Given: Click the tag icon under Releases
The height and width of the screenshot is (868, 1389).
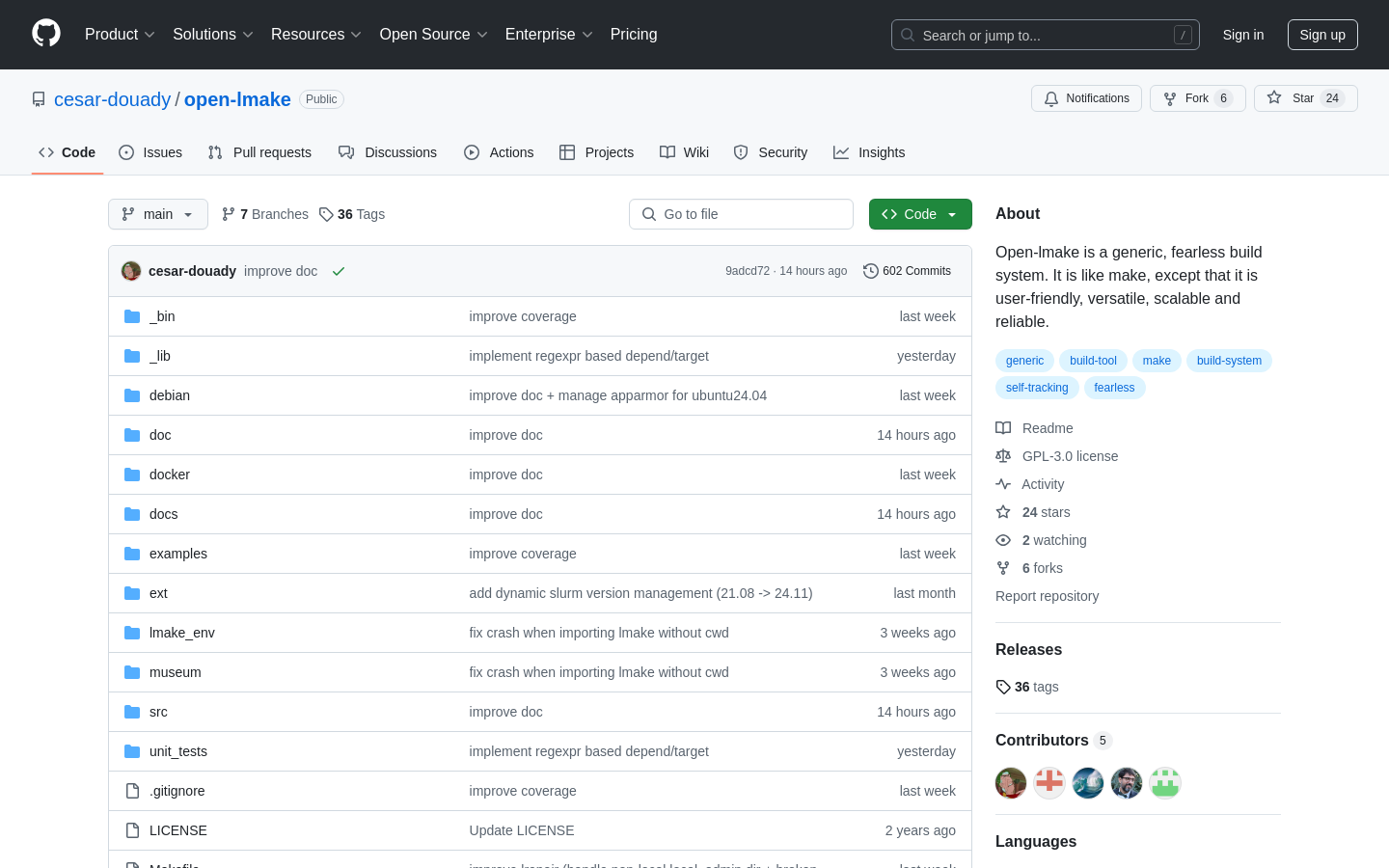Looking at the screenshot, I should tap(1003, 687).
